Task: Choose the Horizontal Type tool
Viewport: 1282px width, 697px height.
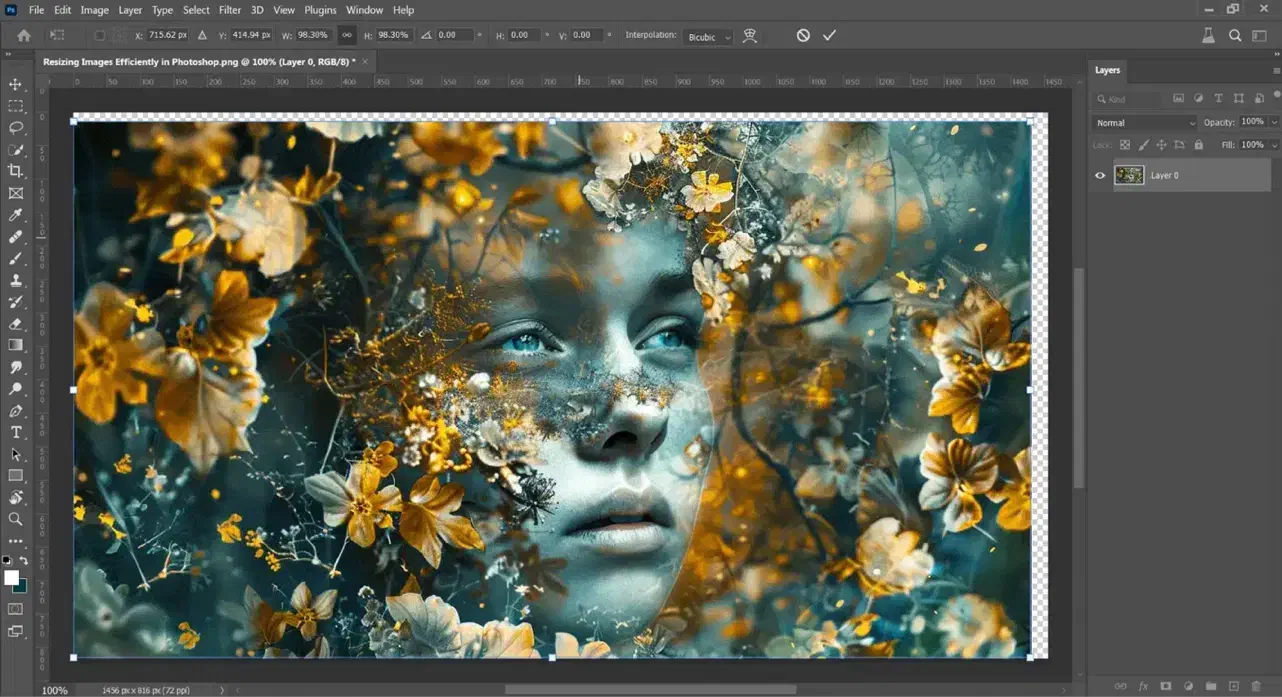Action: pyautogui.click(x=16, y=432)
